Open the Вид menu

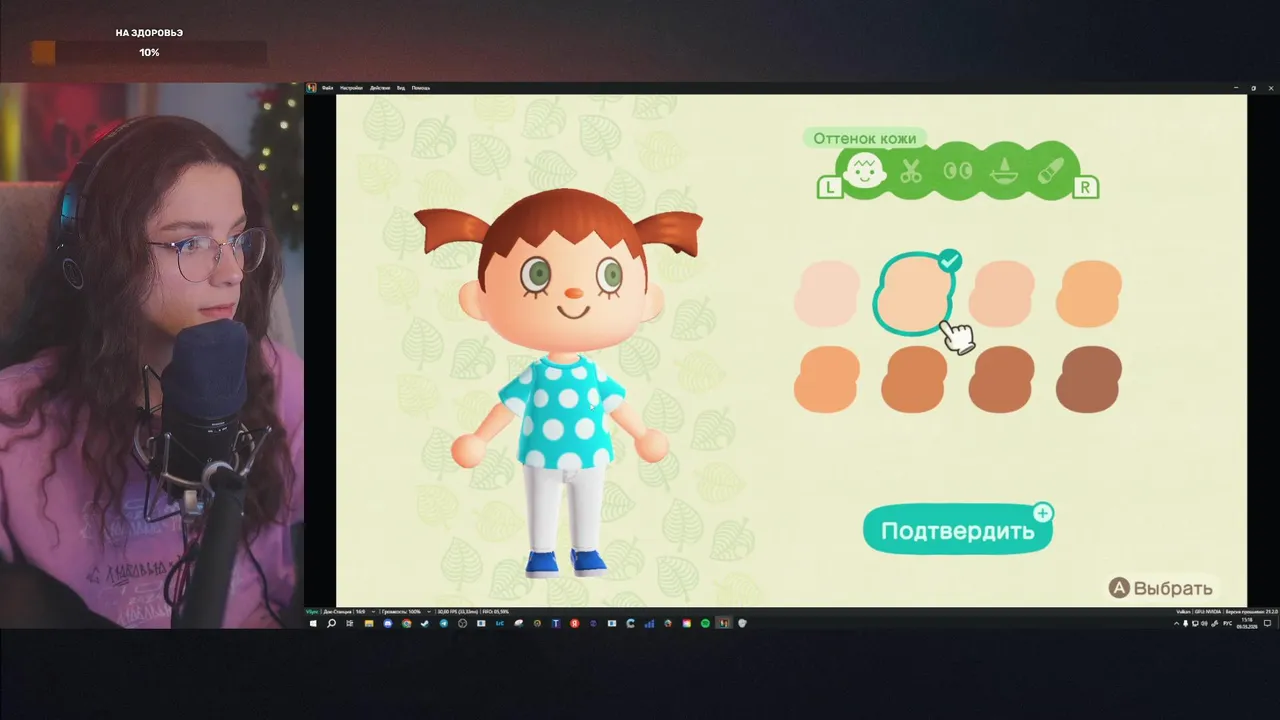point(401,88)
